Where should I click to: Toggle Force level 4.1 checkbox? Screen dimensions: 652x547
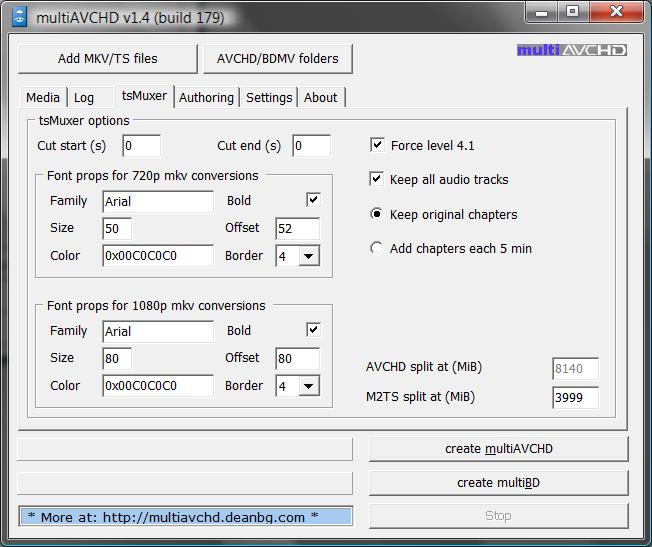coord(377,145)
